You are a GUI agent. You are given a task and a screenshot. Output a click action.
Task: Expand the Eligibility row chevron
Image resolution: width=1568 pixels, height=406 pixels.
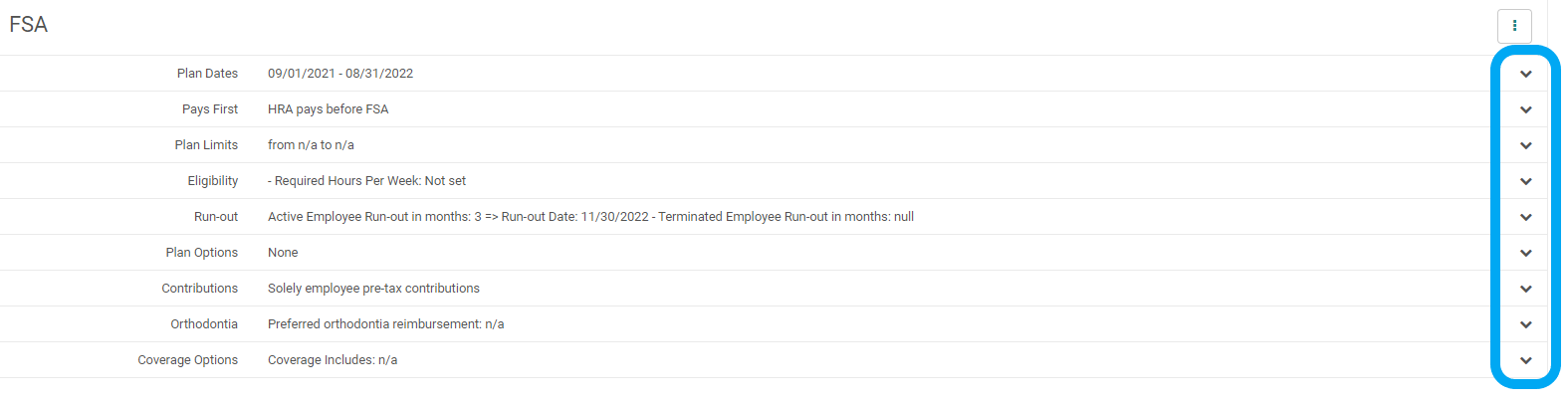[x=1525, y=181]
